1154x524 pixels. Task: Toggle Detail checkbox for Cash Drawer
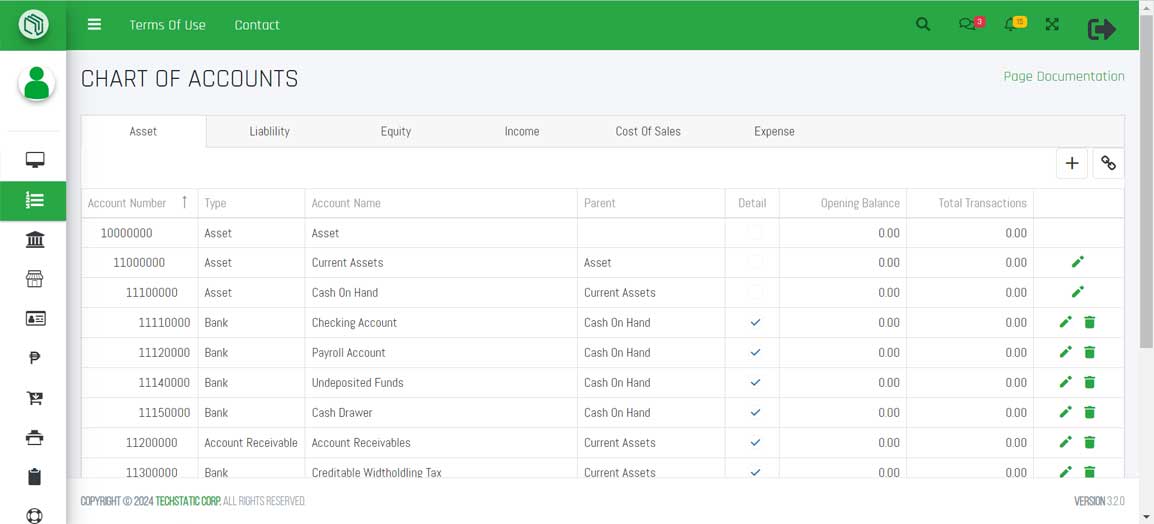click(x=755, y=412)
